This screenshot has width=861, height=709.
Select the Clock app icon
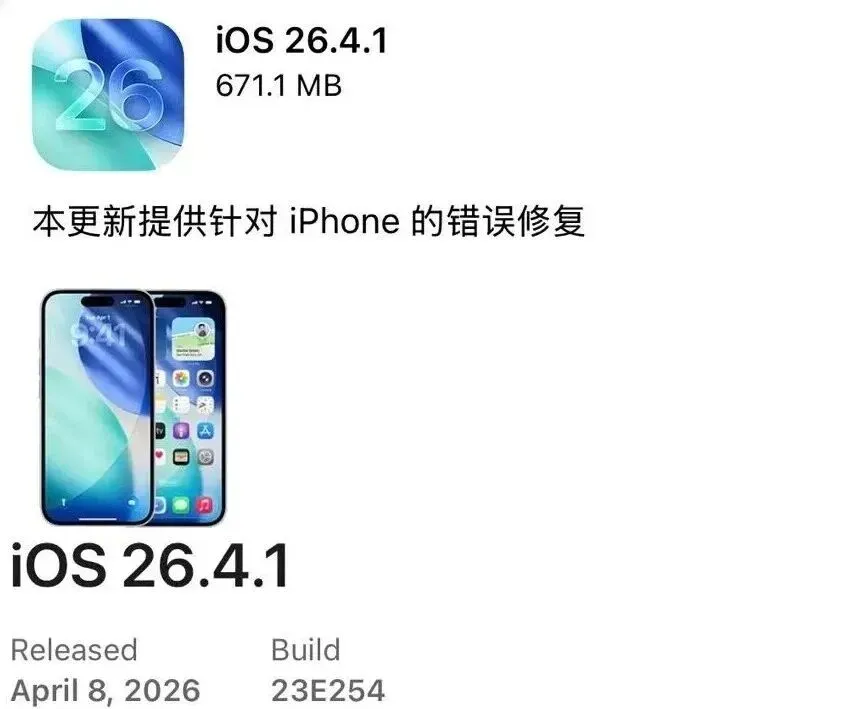click(205, 405)
